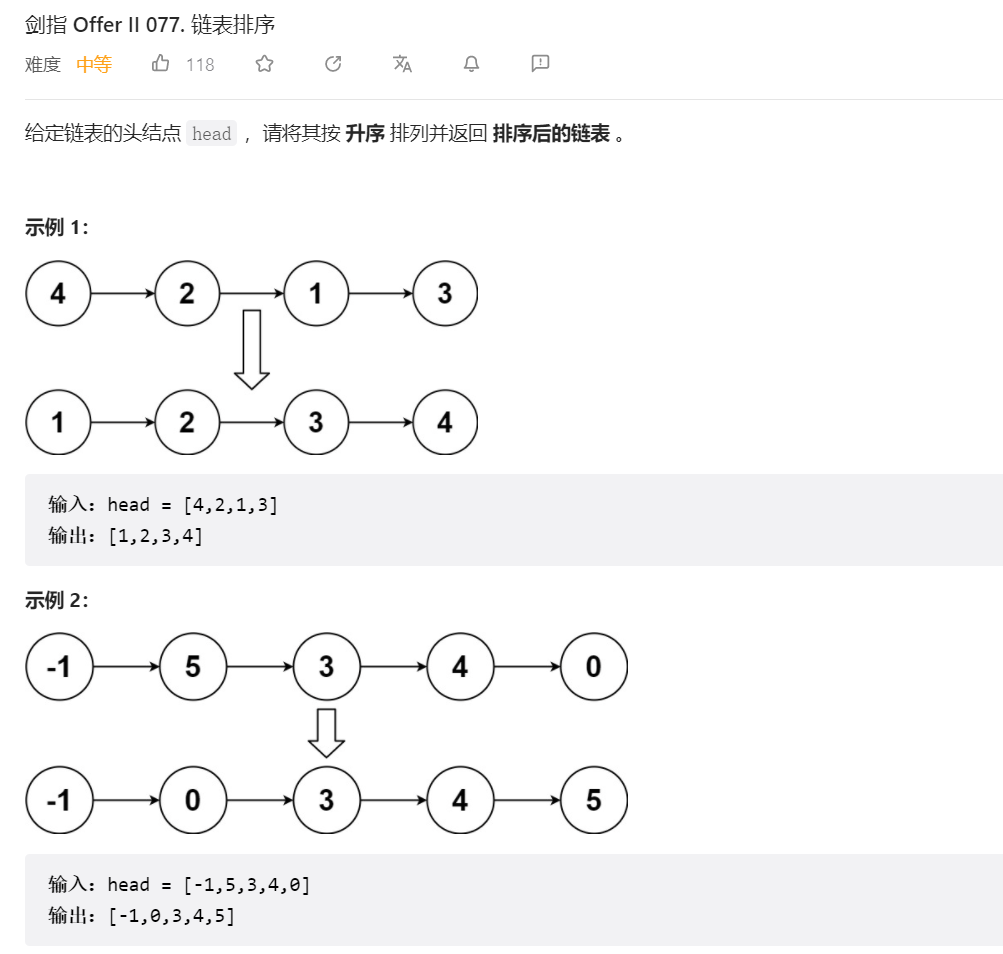Click the down arrow in example 1 diagram
Image resolution: width=1003 pixels, height=954 pixels.
click(251, 349)
